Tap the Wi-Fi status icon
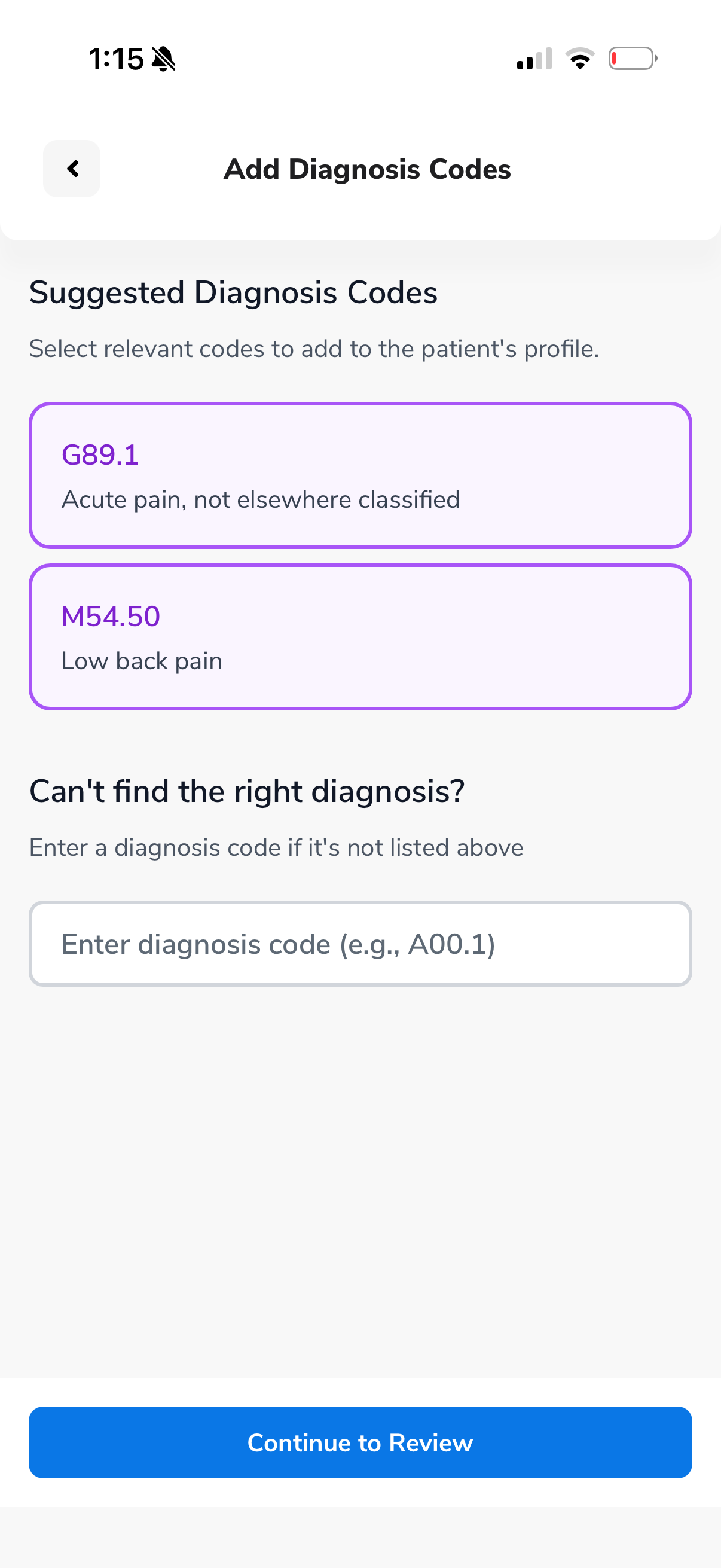Screen dimensions: 721x1568 coord(580,59)
